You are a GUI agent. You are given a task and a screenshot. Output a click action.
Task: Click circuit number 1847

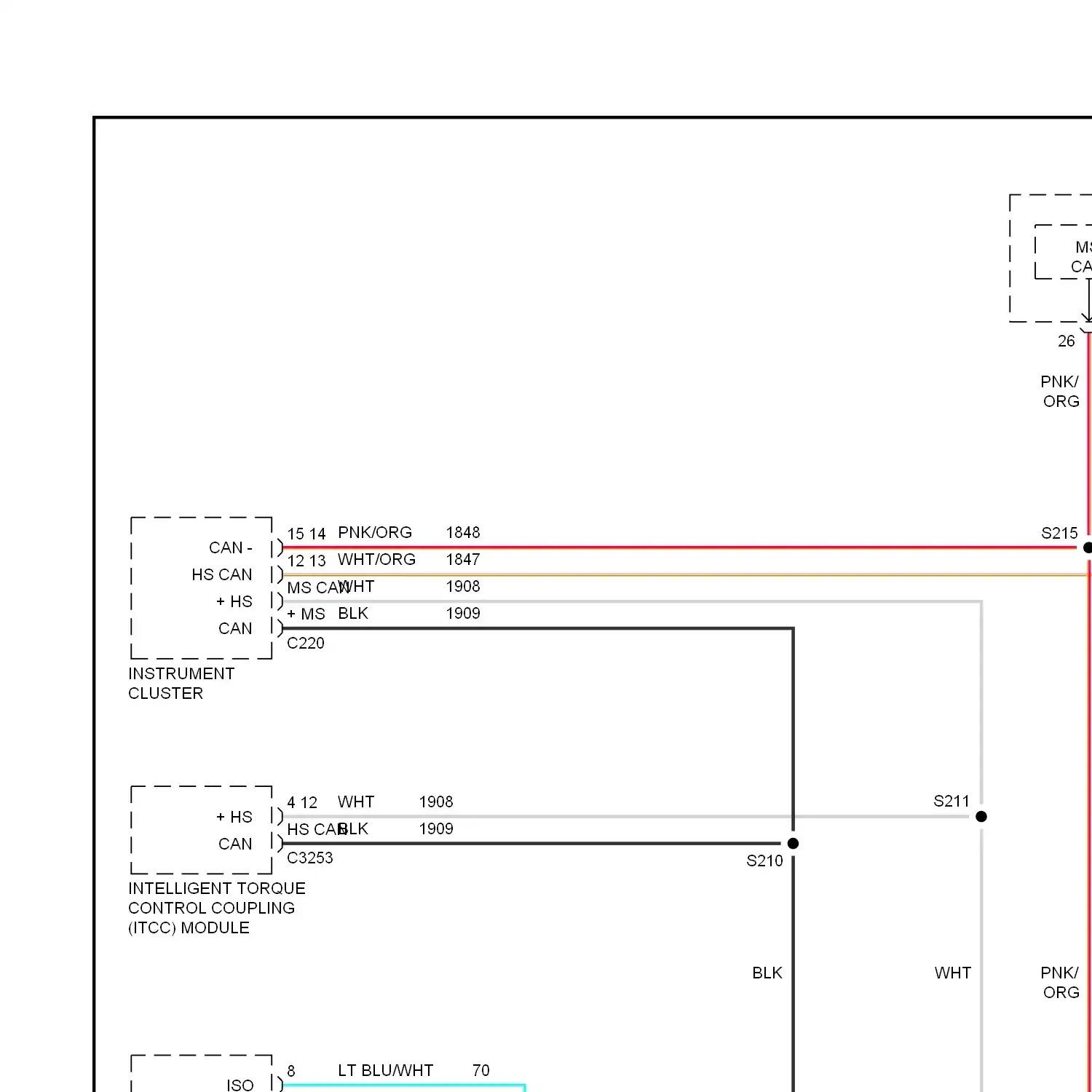point(463,560)
